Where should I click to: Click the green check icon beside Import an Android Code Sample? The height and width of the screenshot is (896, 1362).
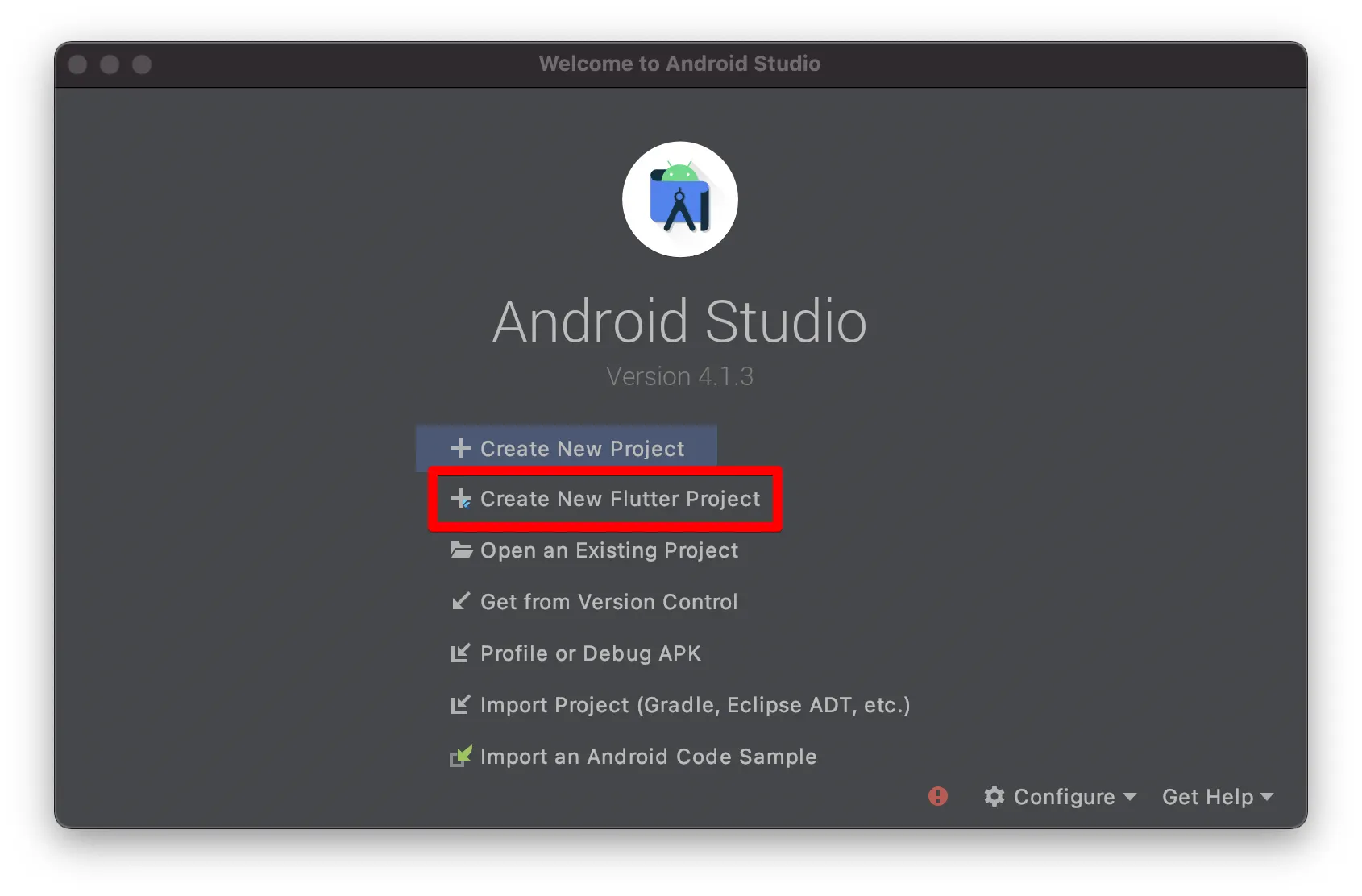click(461, 756)
